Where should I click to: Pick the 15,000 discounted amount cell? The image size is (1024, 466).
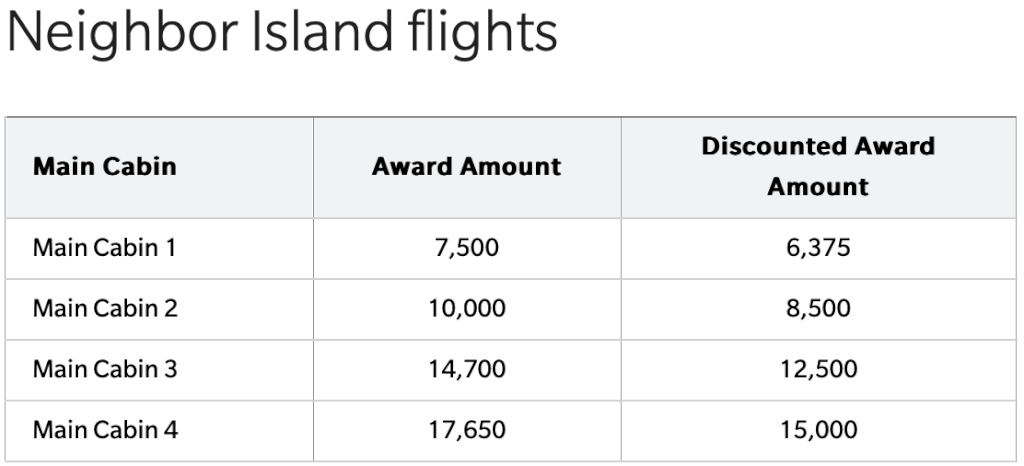click(x=818, y=430)
